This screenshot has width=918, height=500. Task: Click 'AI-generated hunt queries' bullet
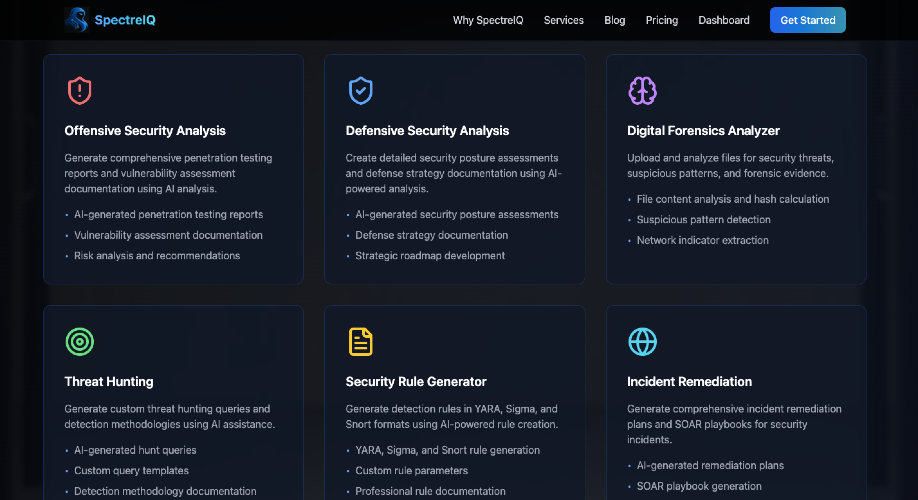pyautogui.click(x=135, y=450)
